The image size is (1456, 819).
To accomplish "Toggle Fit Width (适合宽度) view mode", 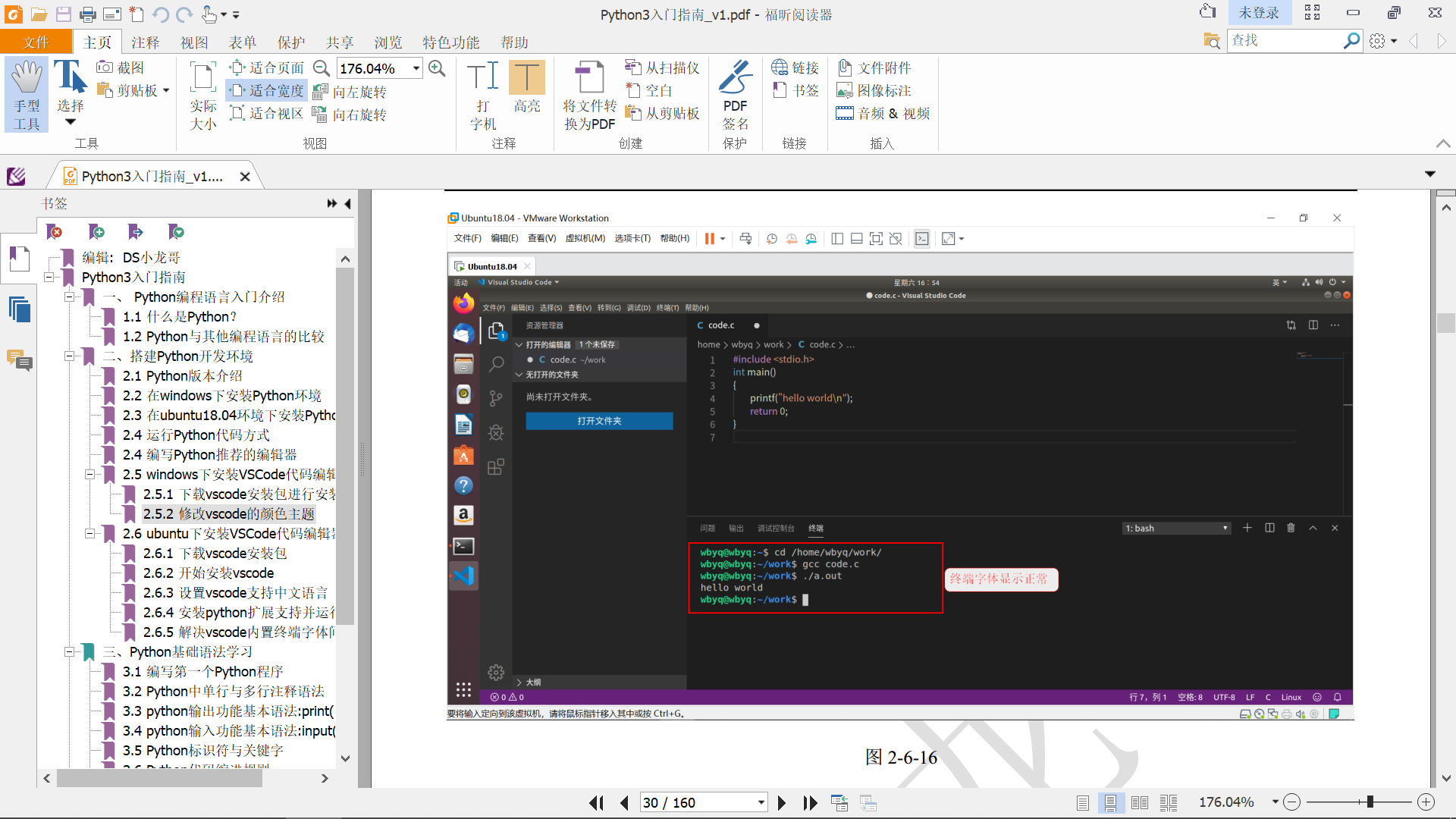I will [x=268, y=91].
